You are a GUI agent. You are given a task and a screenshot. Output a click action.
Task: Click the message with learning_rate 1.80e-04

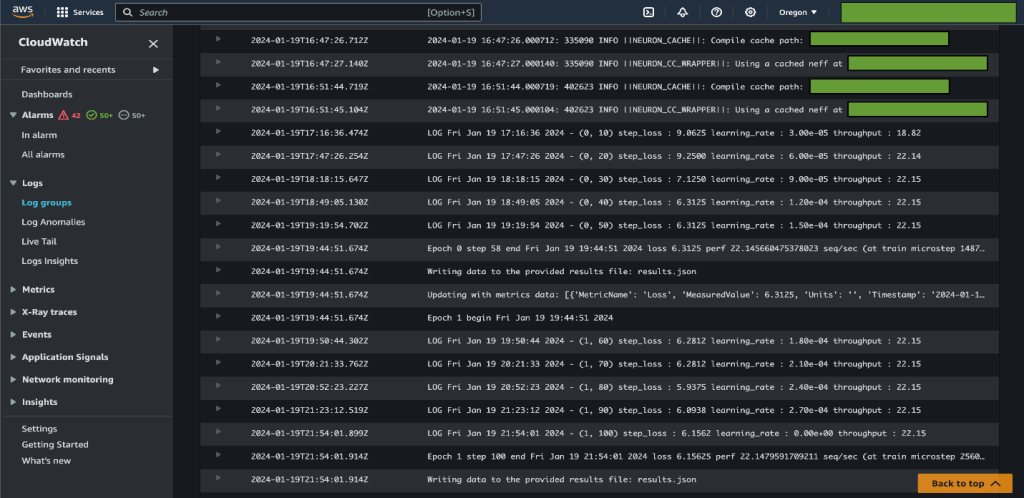pos(674,341)
